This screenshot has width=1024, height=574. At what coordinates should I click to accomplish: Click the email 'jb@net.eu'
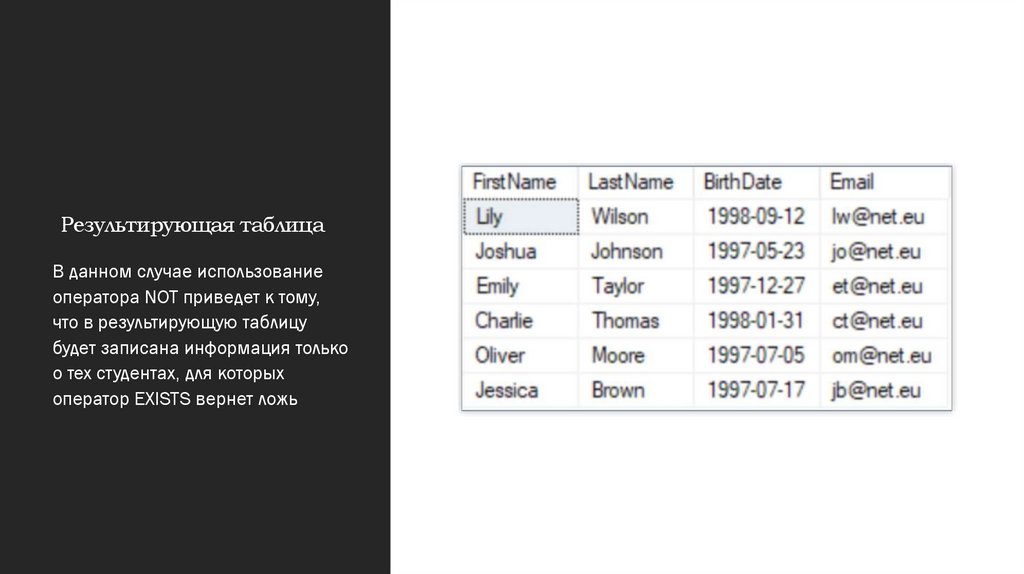(x=885, y=391)
